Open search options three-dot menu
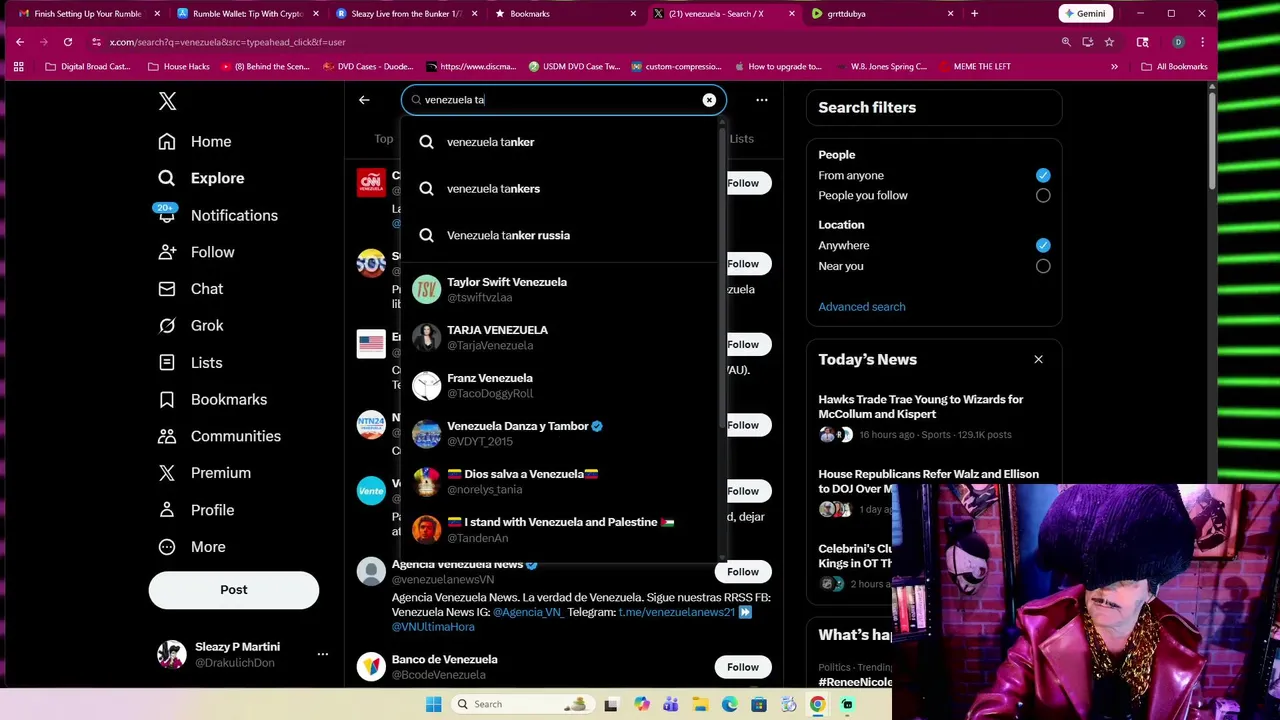Image resolution: width=1280 pixels, height=720 pixels. 762,100
